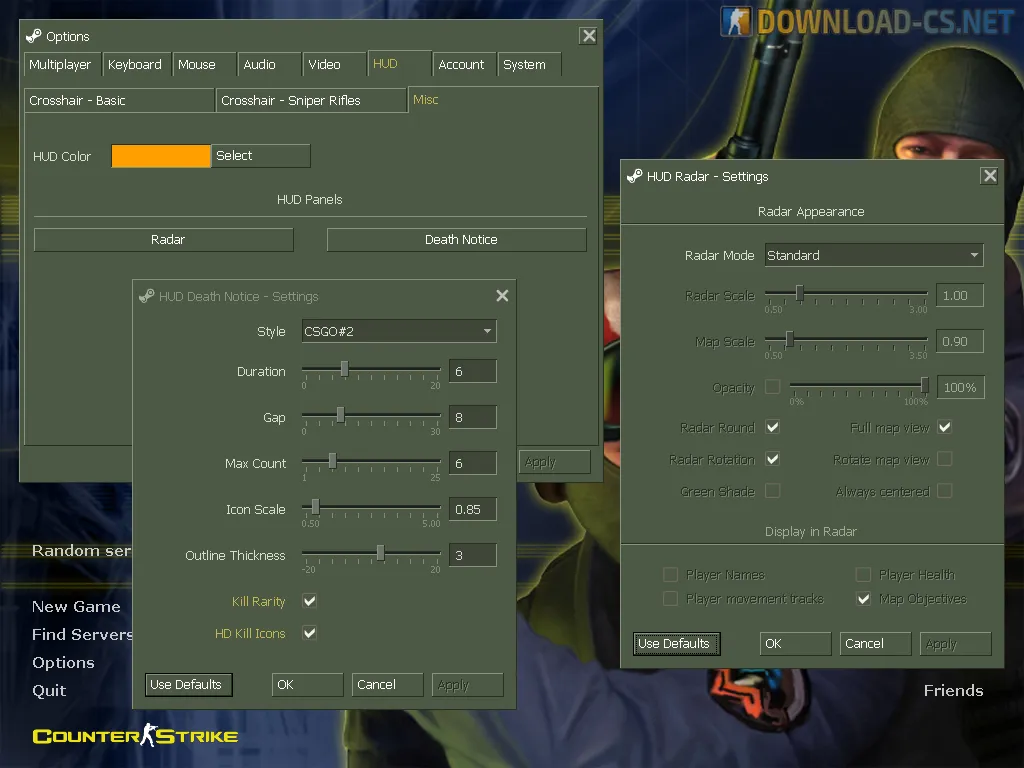
Task: Click the Radar Scale value field
Action: (x=959, y=295)
